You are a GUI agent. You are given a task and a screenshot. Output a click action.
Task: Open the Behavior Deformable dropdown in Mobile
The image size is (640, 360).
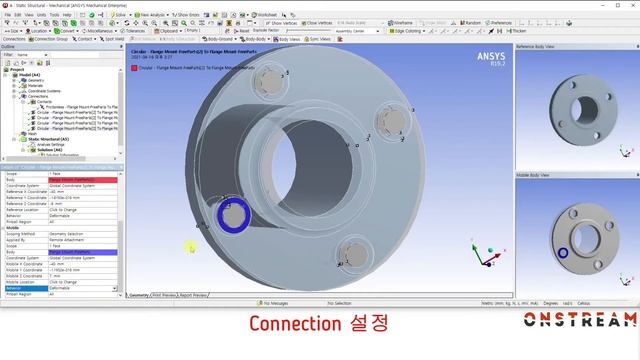pyautogui.click(x=114, y=288)
